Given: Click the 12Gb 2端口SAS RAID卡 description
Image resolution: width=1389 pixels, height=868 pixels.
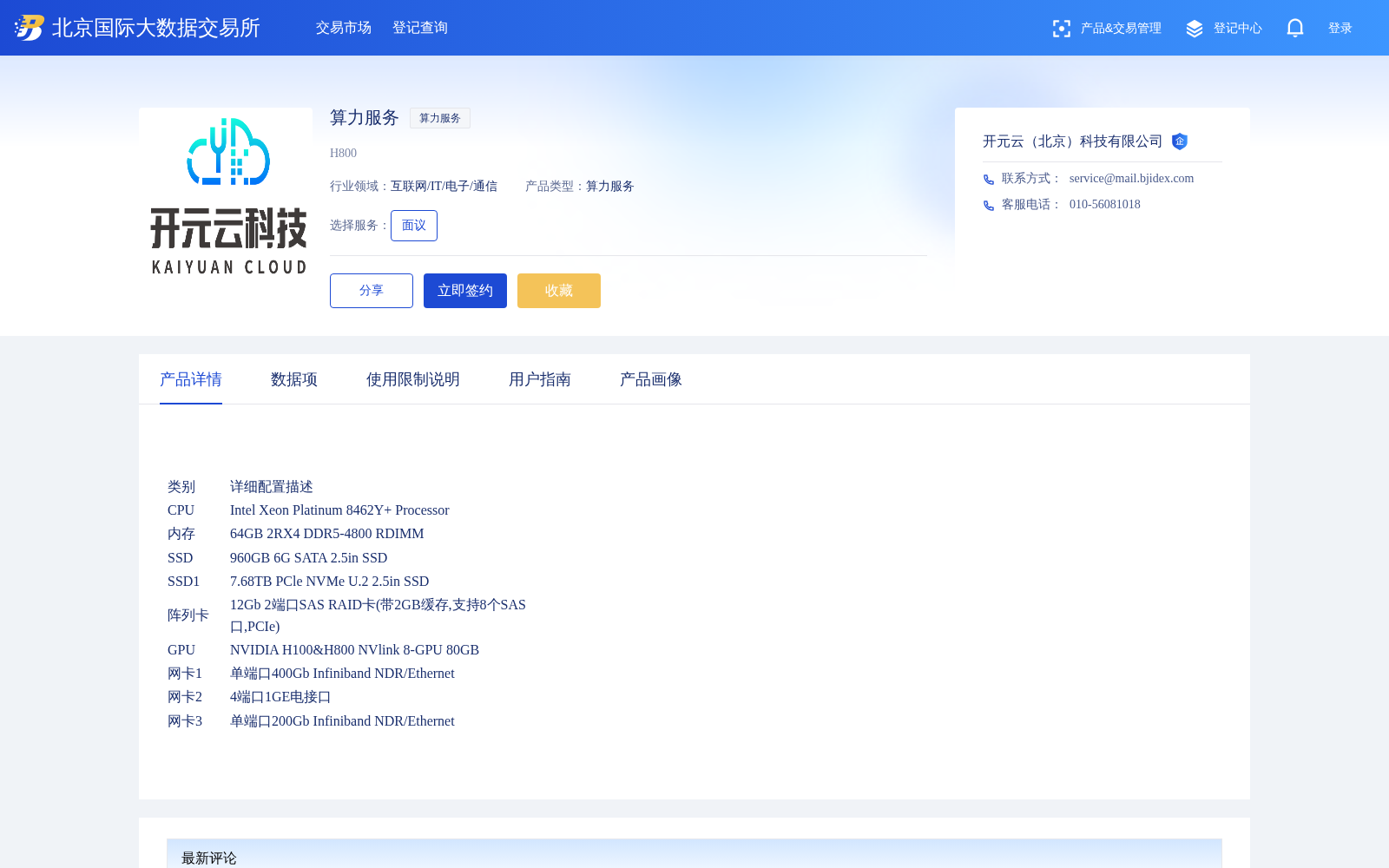Looking at the screenshot, I should (379, 615).
